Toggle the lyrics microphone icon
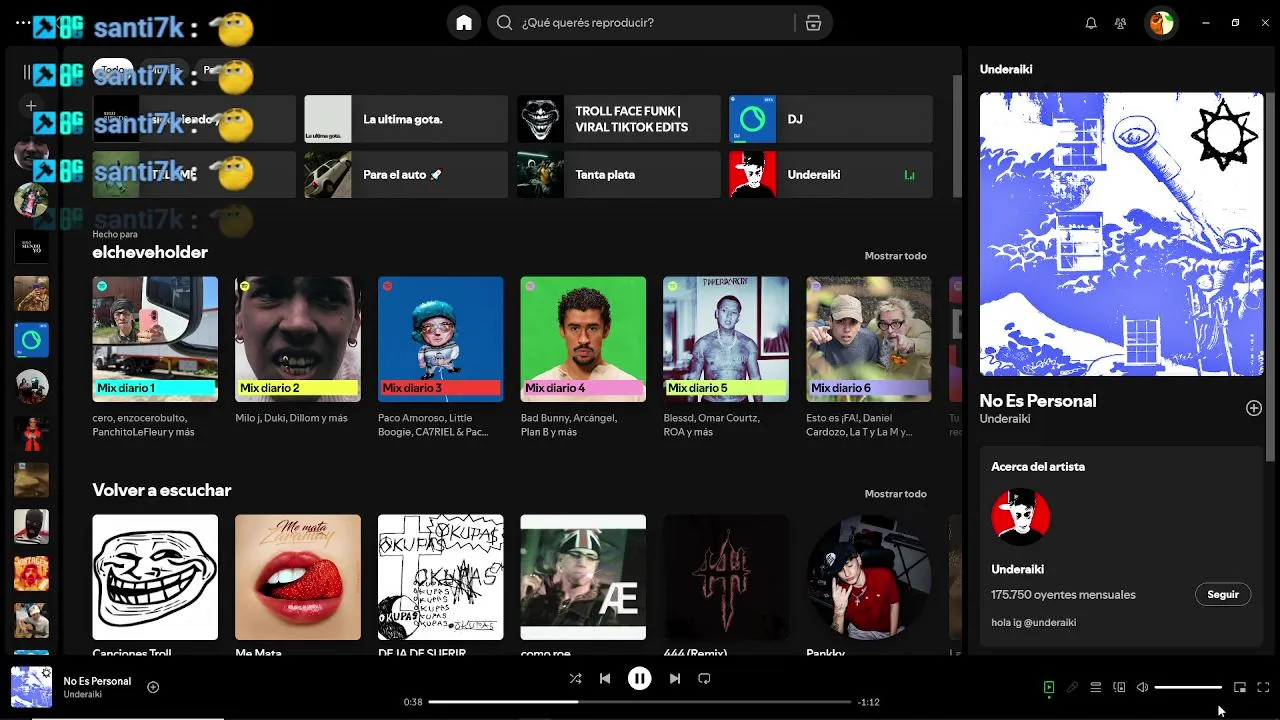The width and height of the screenshot is (1280, 720). click(1072, 687)
